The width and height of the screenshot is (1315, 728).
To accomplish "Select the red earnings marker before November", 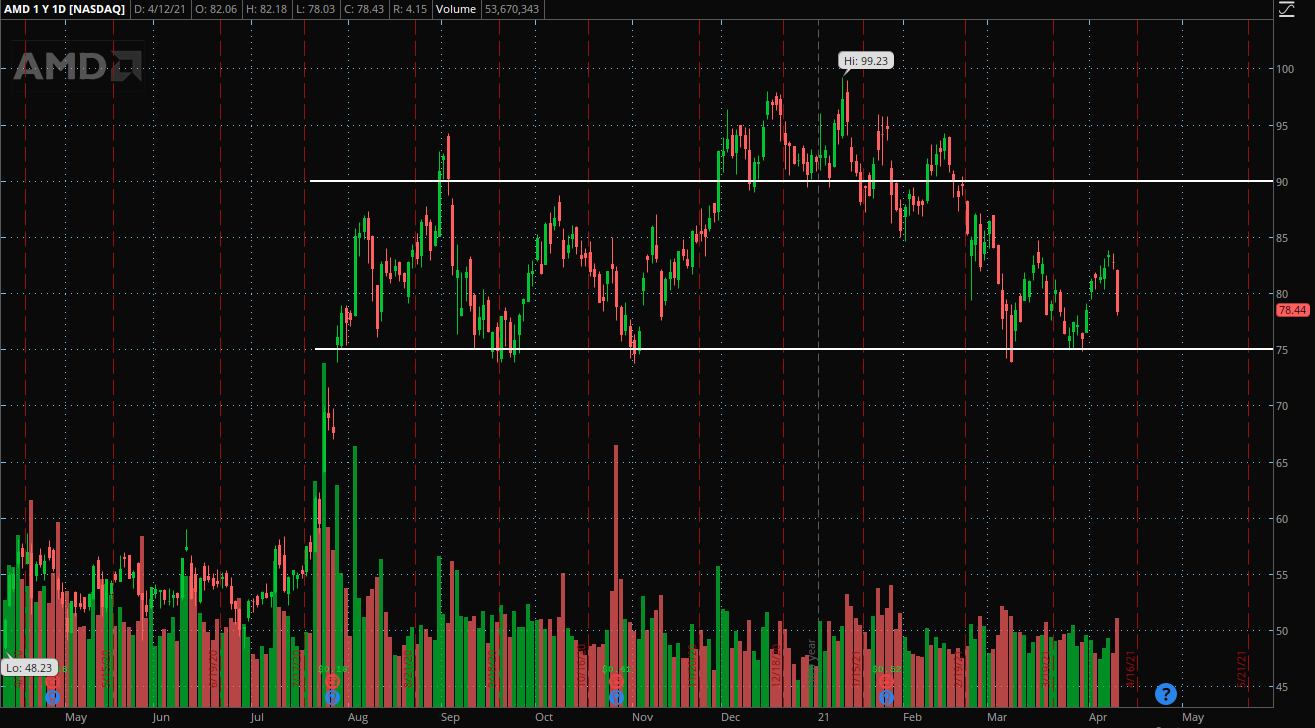I will [616, 681].
